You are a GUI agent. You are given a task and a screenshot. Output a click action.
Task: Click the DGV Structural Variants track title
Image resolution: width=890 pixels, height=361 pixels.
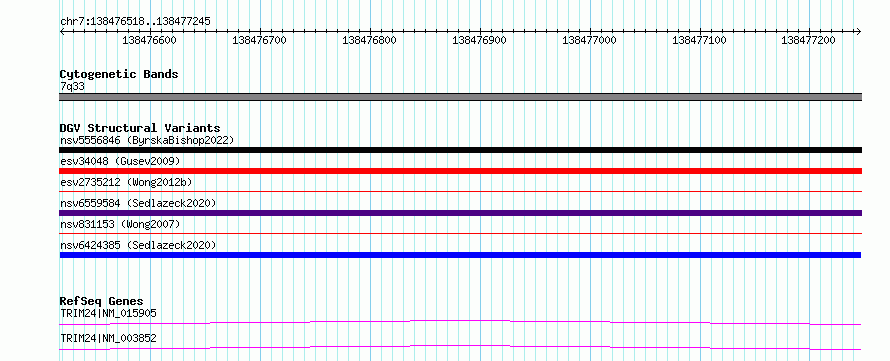click(140, 128)
